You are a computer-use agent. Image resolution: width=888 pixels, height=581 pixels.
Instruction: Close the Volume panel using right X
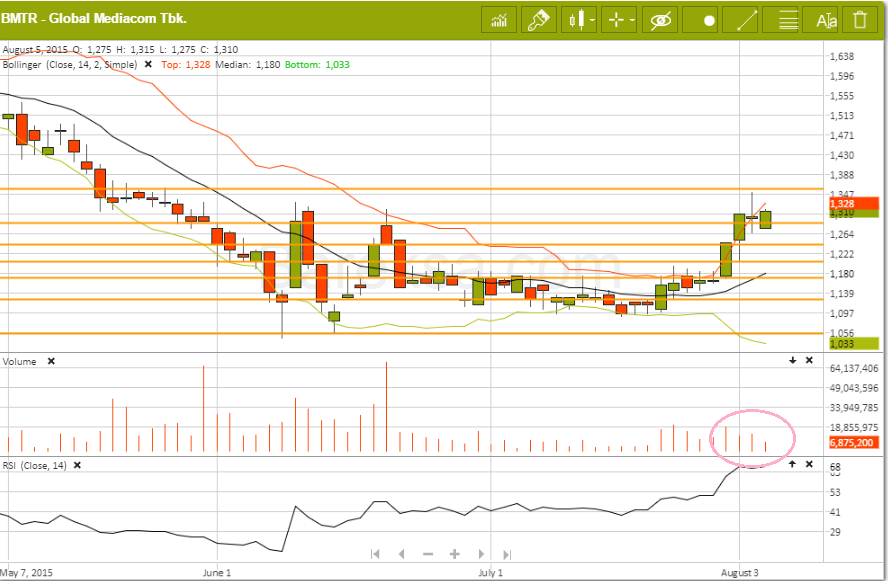tap(808, 360)
